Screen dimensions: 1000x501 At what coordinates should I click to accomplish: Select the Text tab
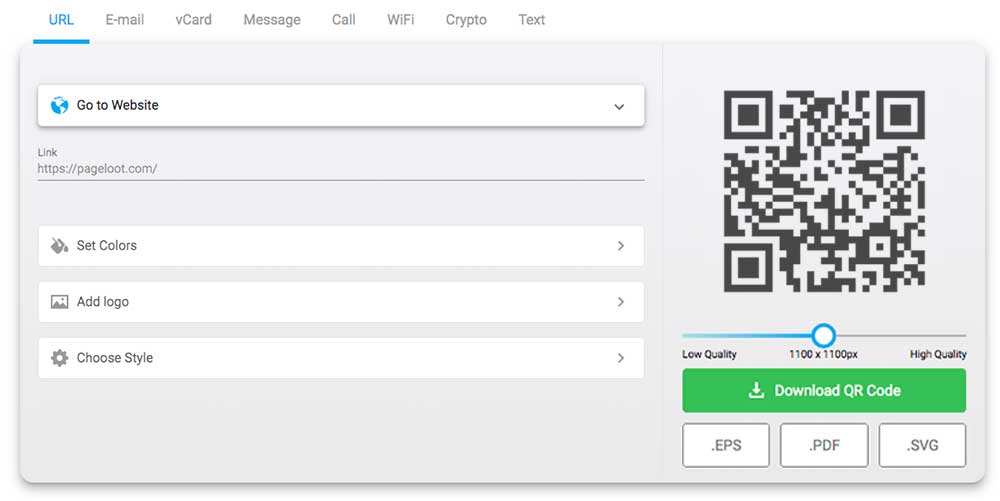531,20
